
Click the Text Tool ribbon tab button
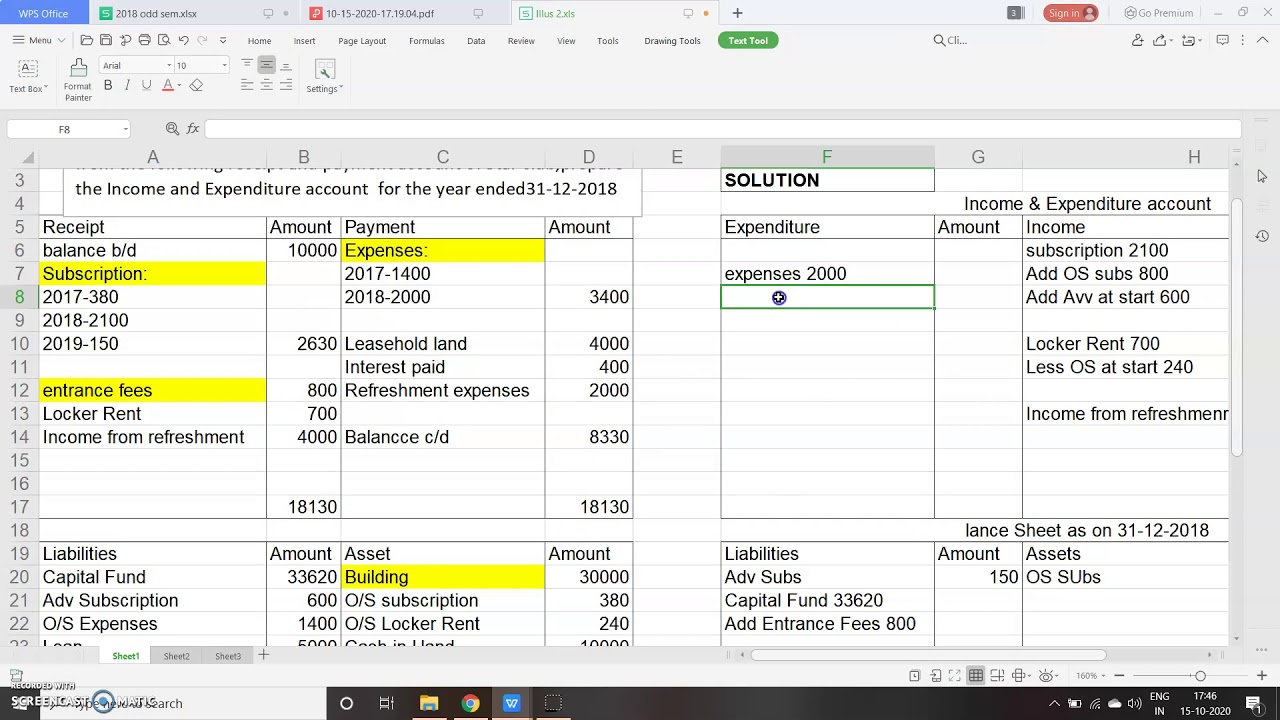coord(748,41)
